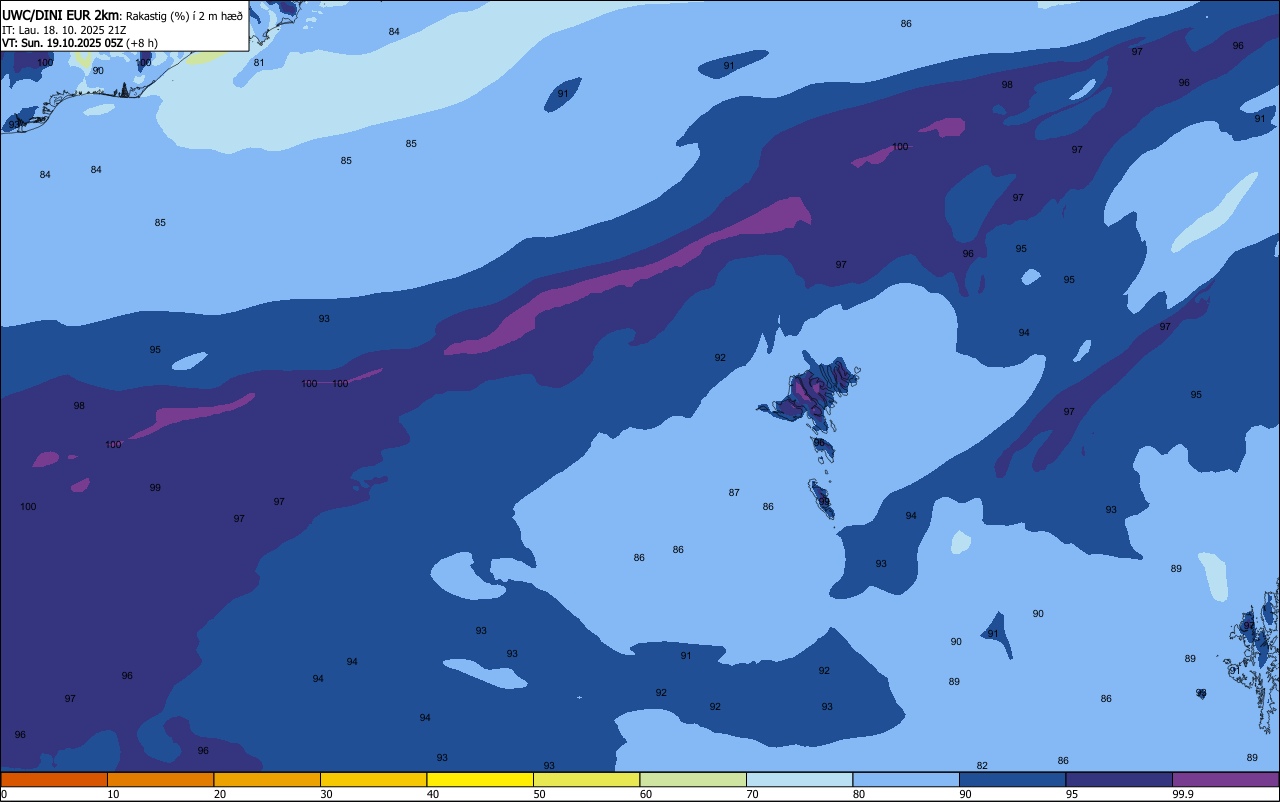
Task: Click the 0–10 dark orange legend swatch
Action: pos(54,780)
